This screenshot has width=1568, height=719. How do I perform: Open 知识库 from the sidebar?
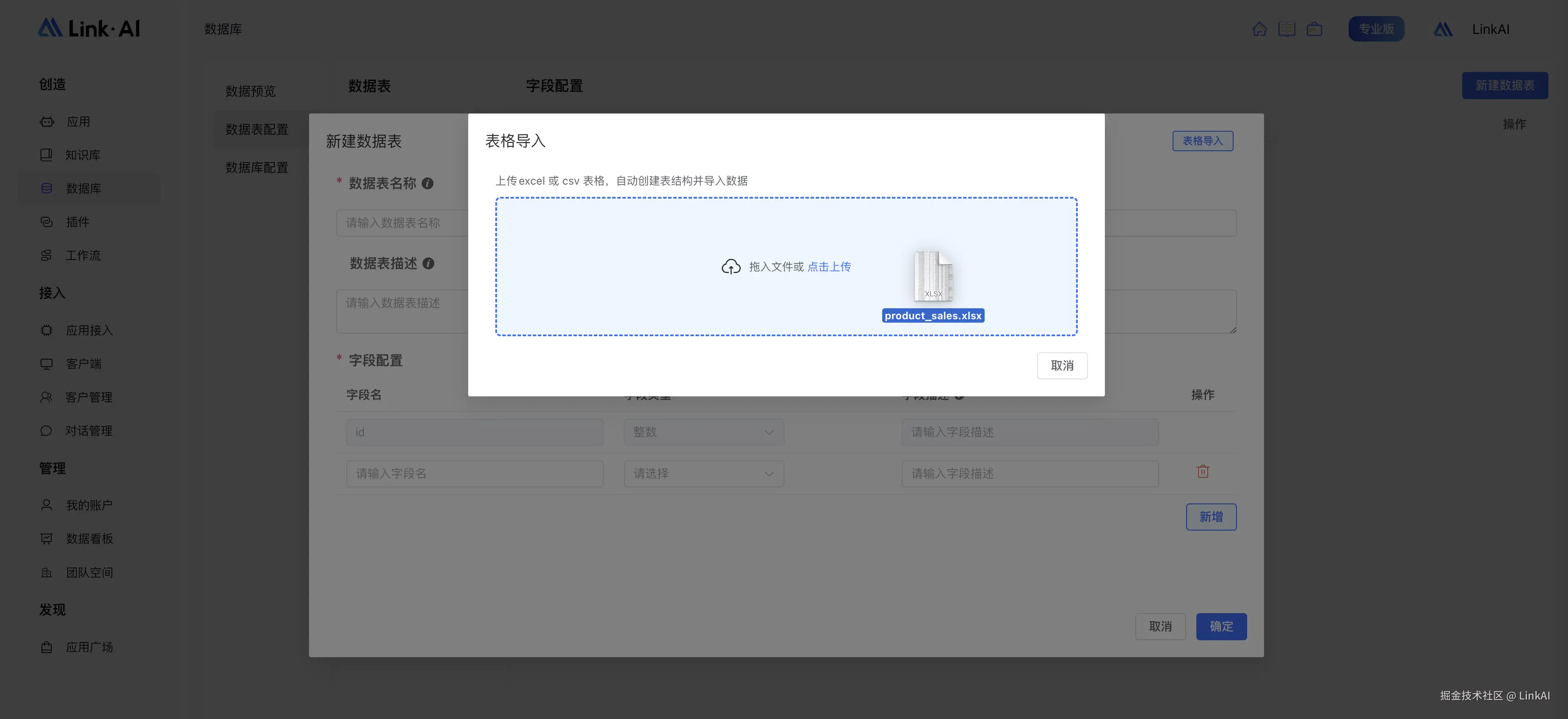[83, 155]
